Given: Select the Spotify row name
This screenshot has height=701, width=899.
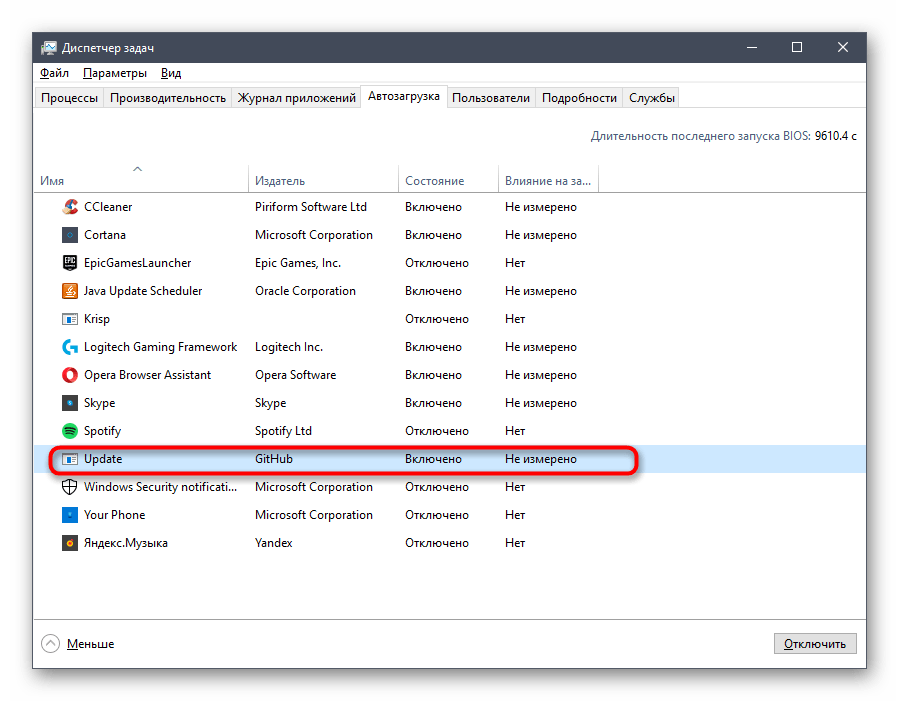Looking at the screenshot, I should point(103,431).
